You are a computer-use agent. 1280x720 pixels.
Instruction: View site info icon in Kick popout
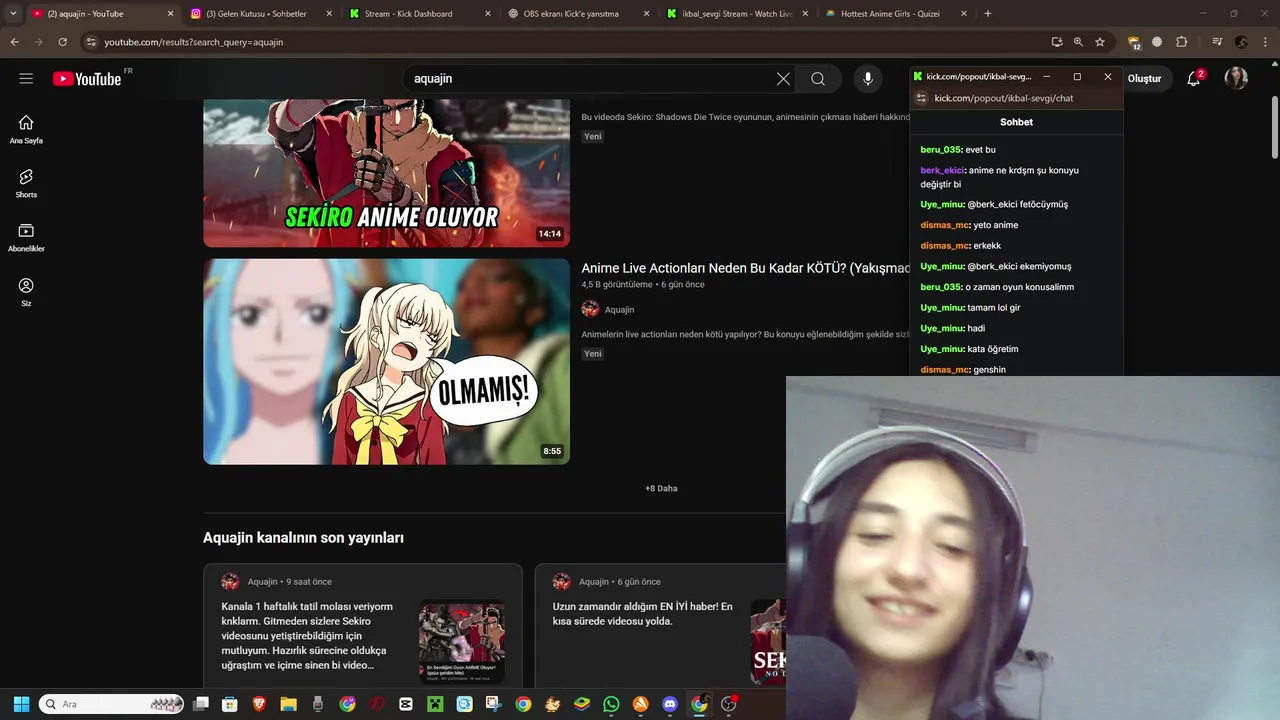[x=922, y=98]
